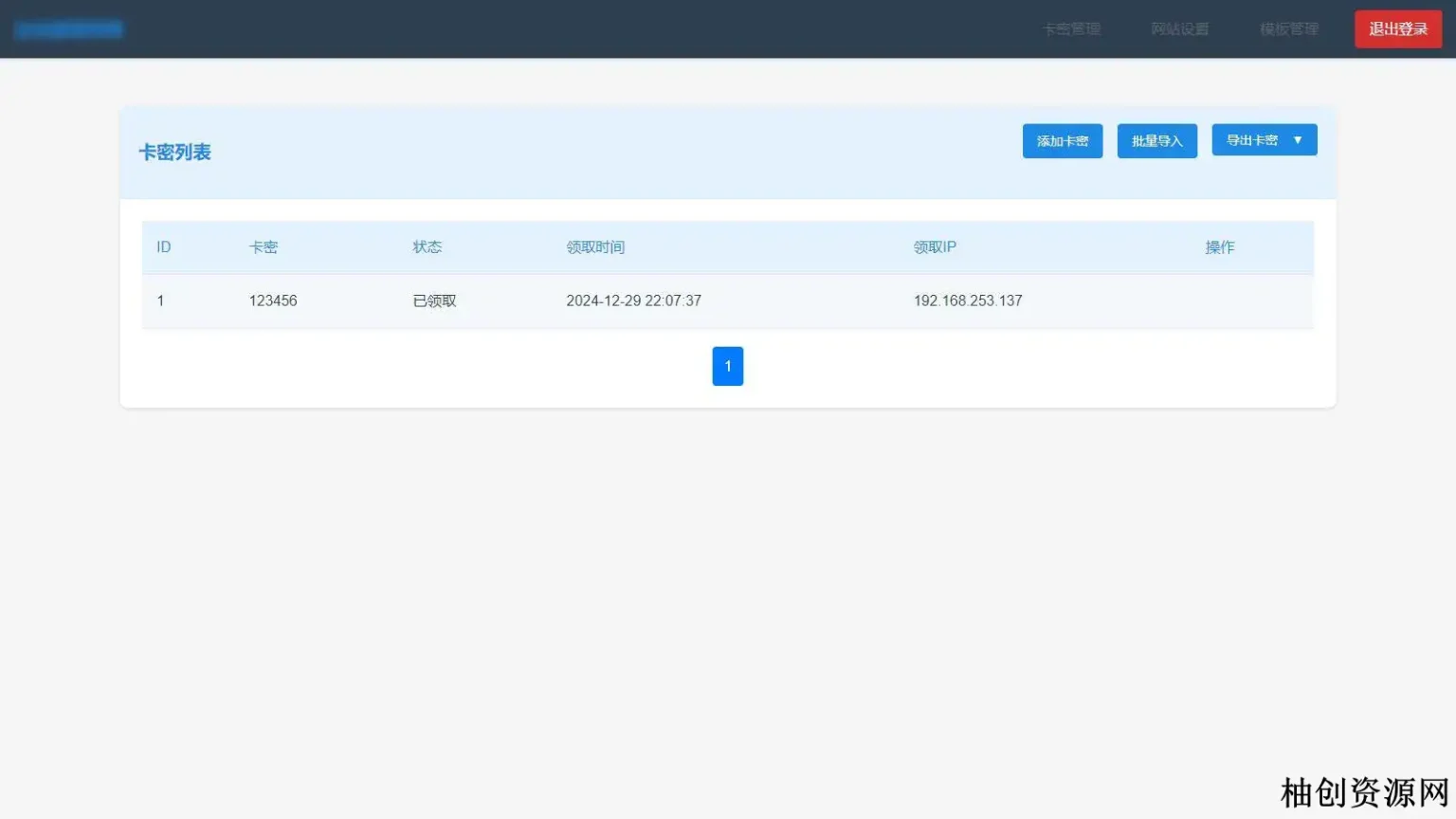Click the timestamp 2024-12-29 22:07:37

coord(633,300)
